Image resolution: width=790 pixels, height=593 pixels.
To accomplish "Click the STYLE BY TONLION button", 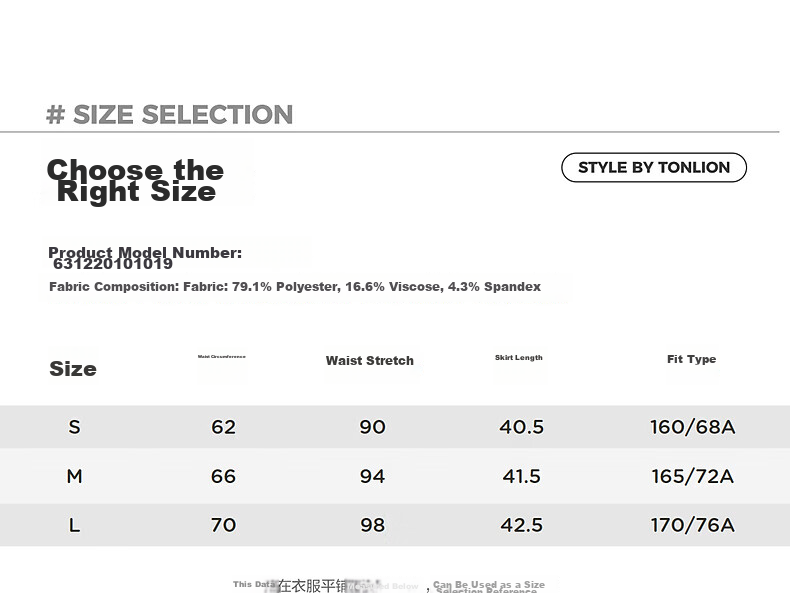I will (x=653, y=167).
